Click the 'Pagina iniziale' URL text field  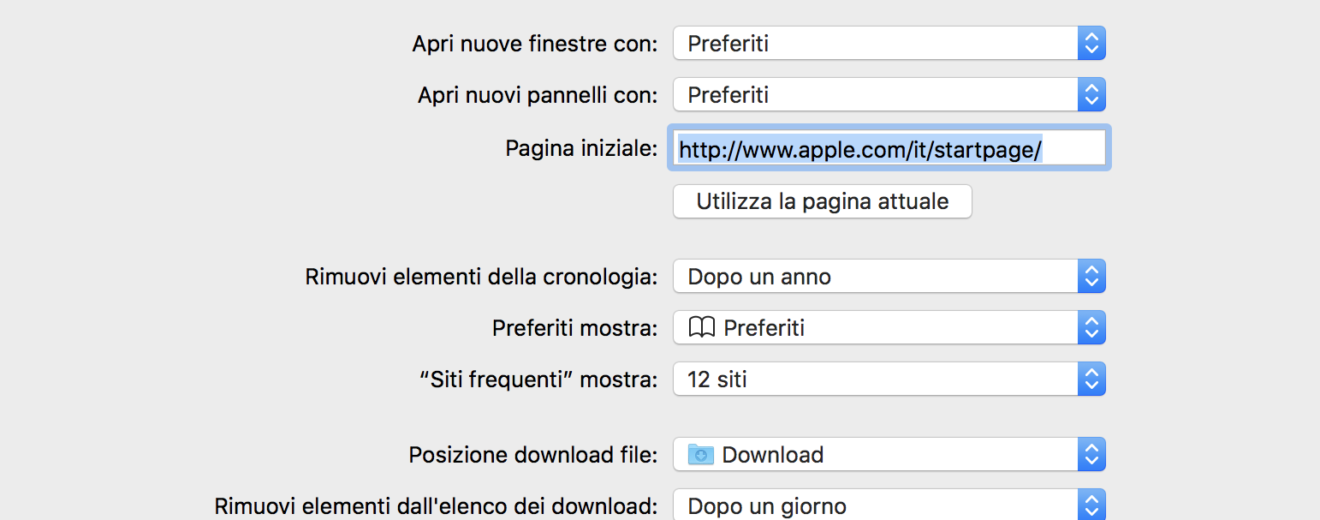(890, 149)
